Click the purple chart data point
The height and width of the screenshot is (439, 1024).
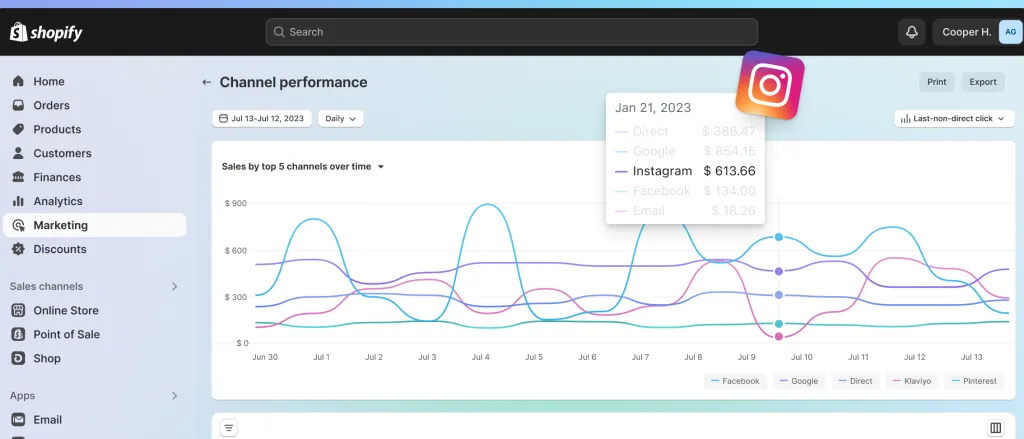click(778, 271)
